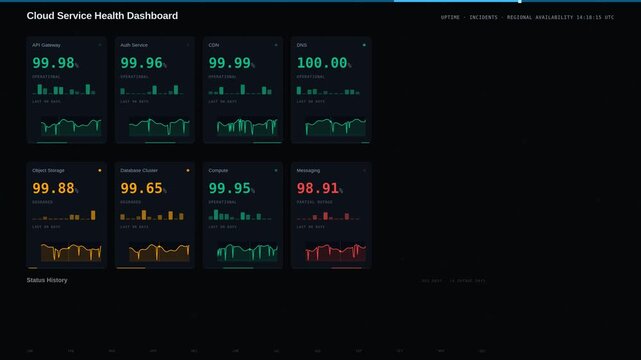Viewport: 641px width, 360px height.
Task: Click the 99.65 uptime value
Action: (x=141, y=188)
